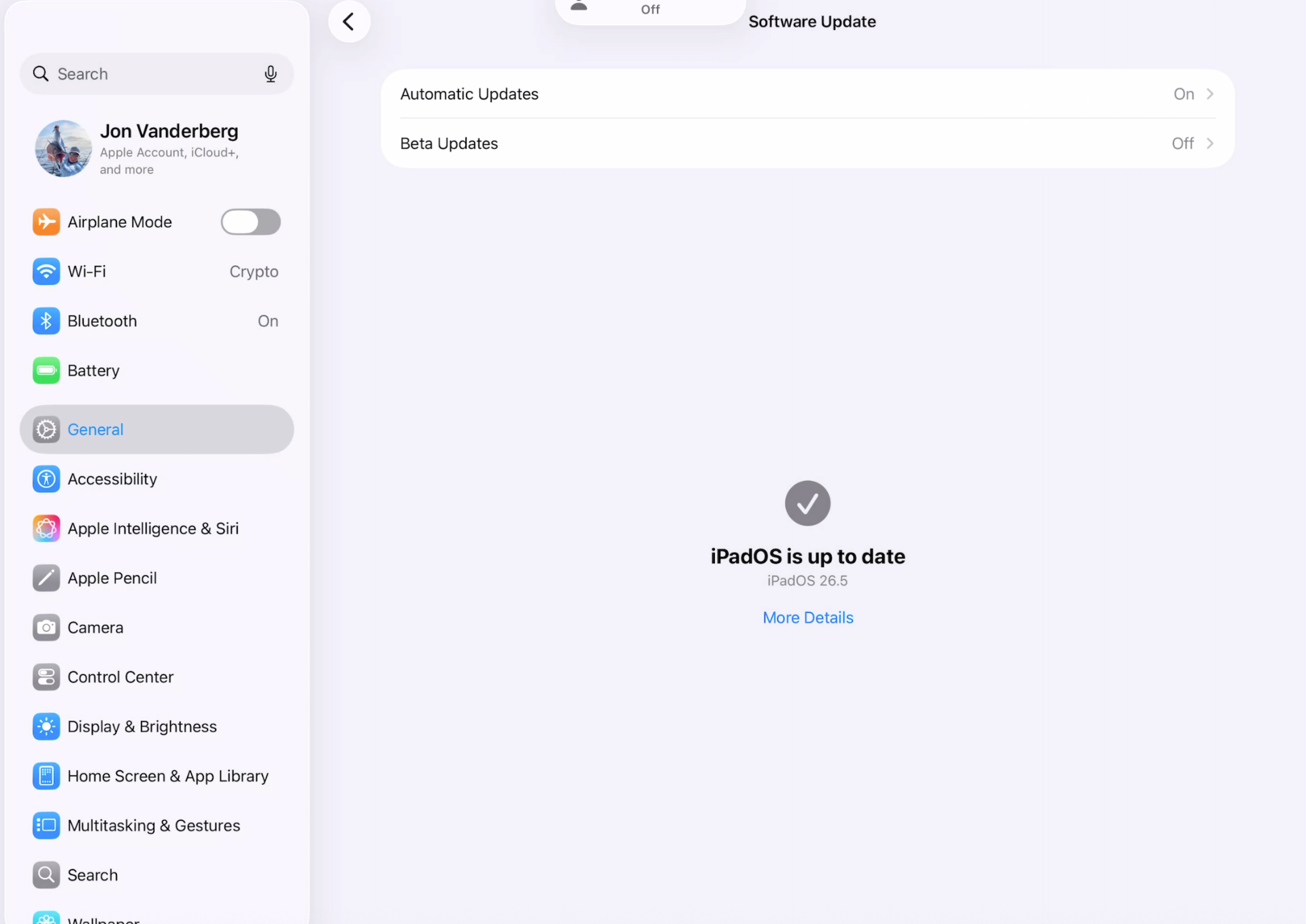Open Jon Vanderberg Apple Account
The width and height of the screenshot is (1306, 924).
(x=156, y=149)
